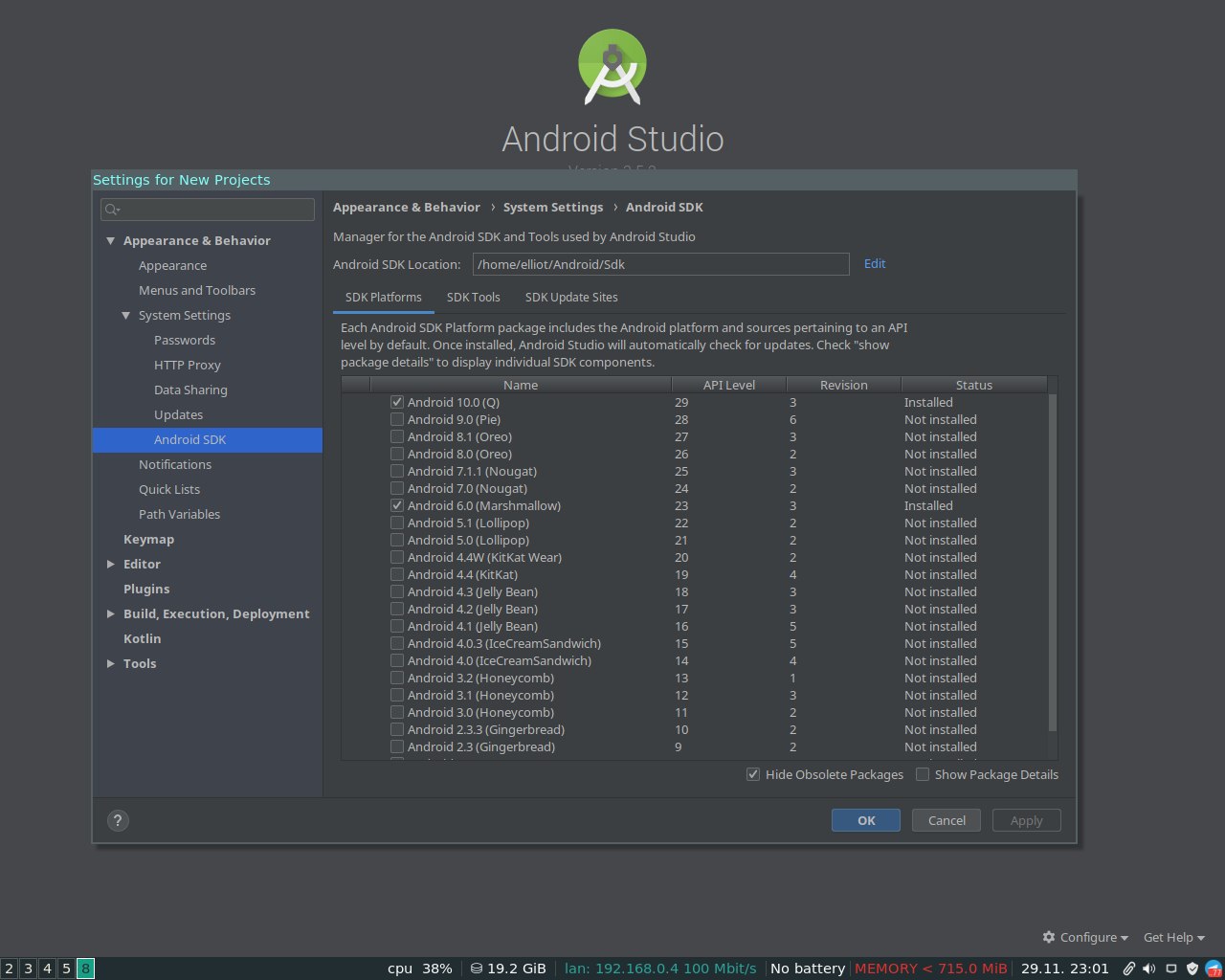1225x980 pixels.
Task: Open Plugins settings page
Action: 146,590
